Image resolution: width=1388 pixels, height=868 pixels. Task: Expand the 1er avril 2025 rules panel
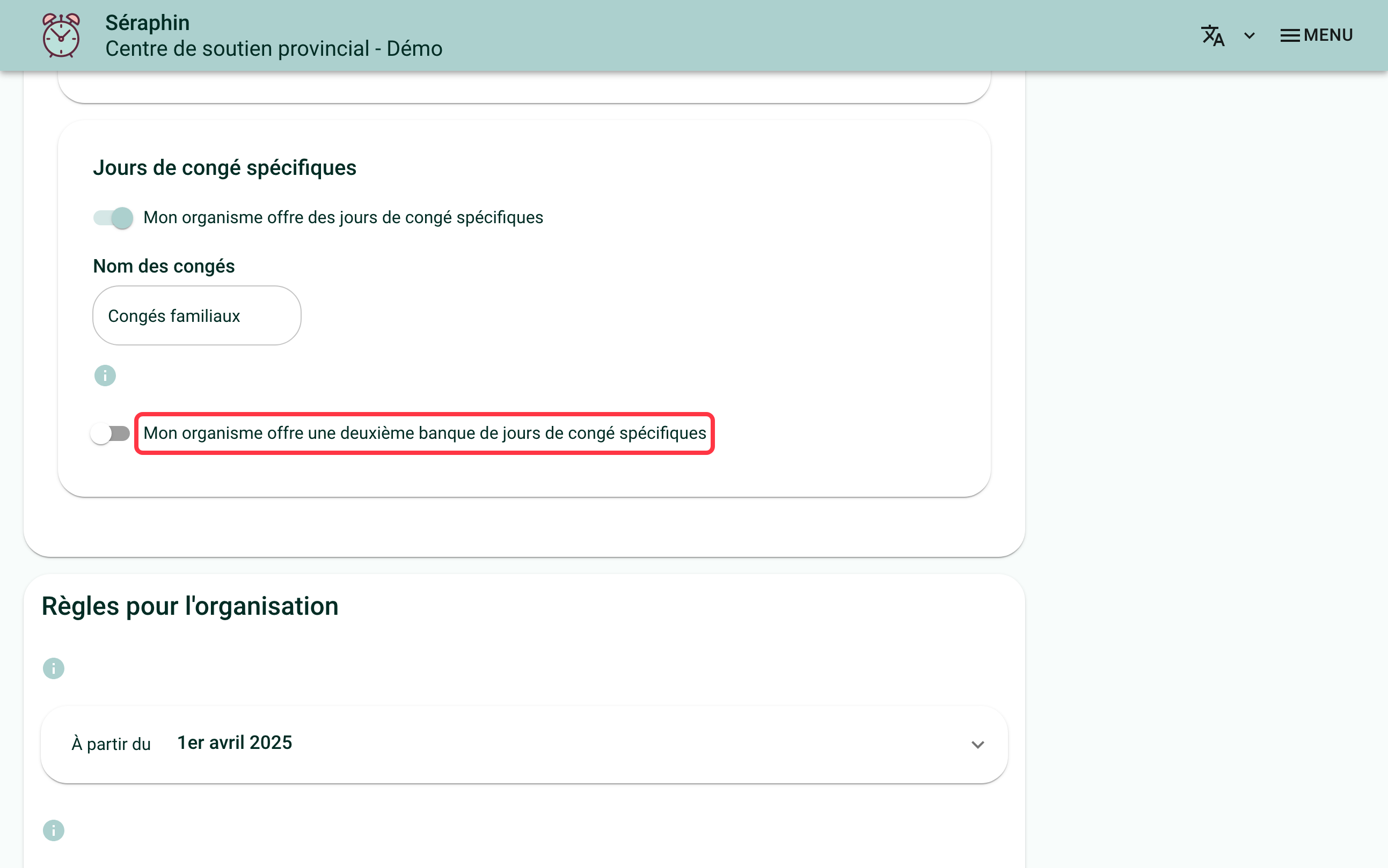coord(977,745)
